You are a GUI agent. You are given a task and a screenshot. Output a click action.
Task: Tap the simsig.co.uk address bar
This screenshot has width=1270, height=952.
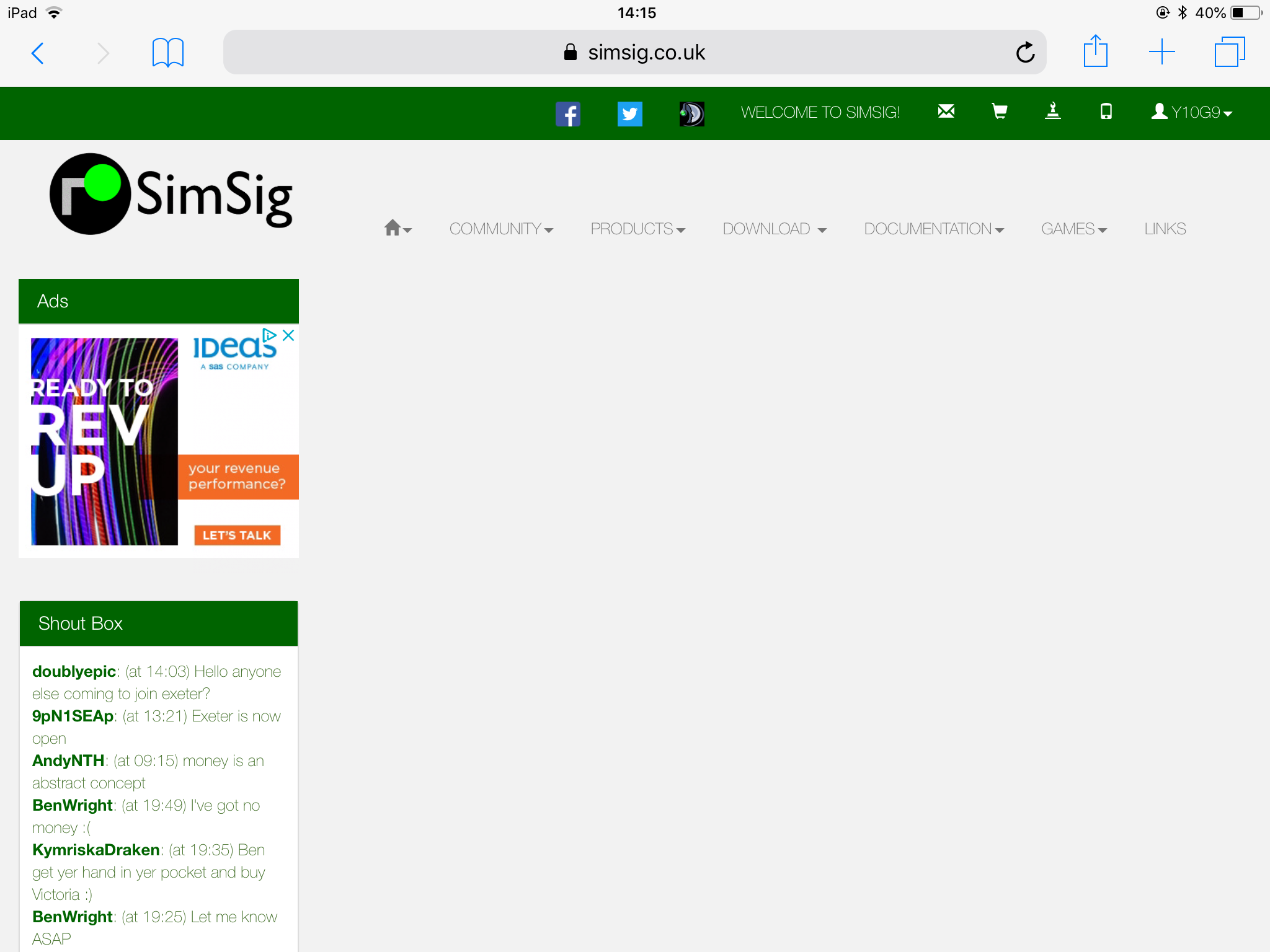tap(634, 52)
